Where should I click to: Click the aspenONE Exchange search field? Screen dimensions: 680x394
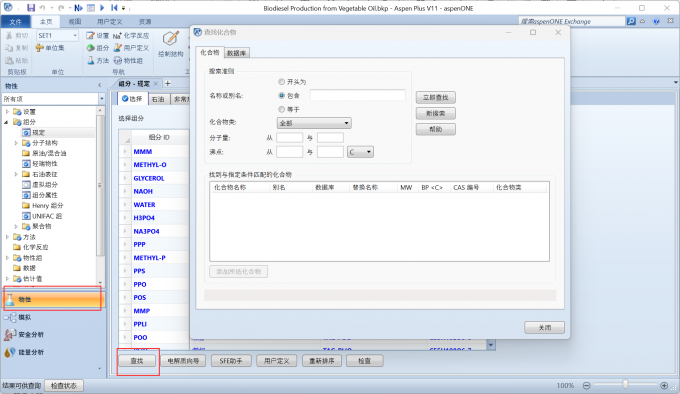tap(572, 21)
